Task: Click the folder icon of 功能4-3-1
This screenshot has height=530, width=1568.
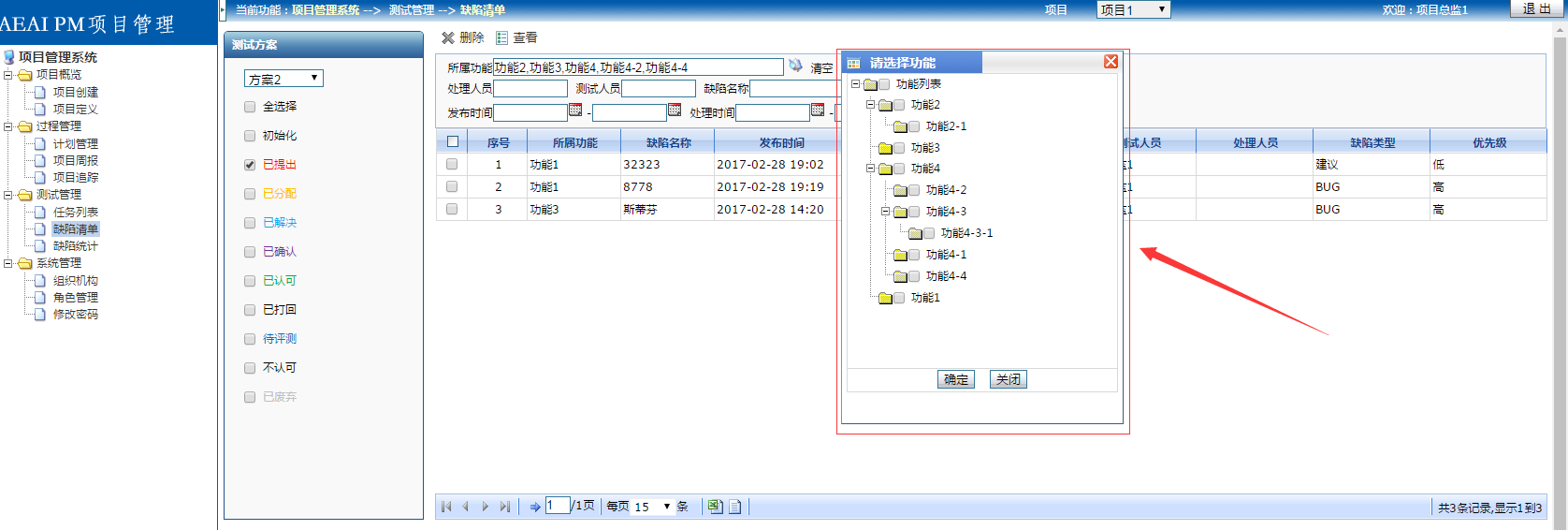Action: (915, 233)
